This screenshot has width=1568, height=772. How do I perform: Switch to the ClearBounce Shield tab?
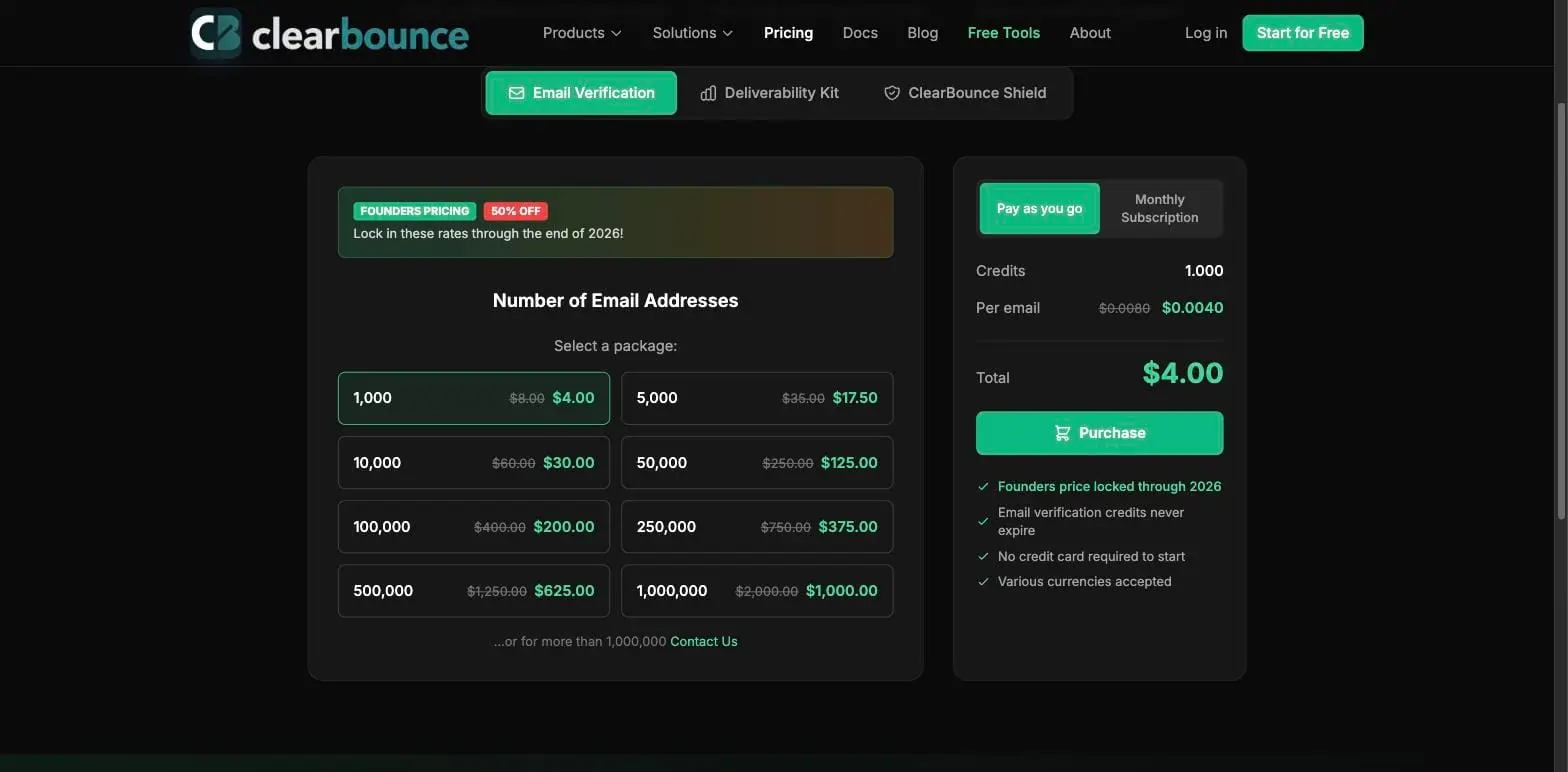pos(965,93)
